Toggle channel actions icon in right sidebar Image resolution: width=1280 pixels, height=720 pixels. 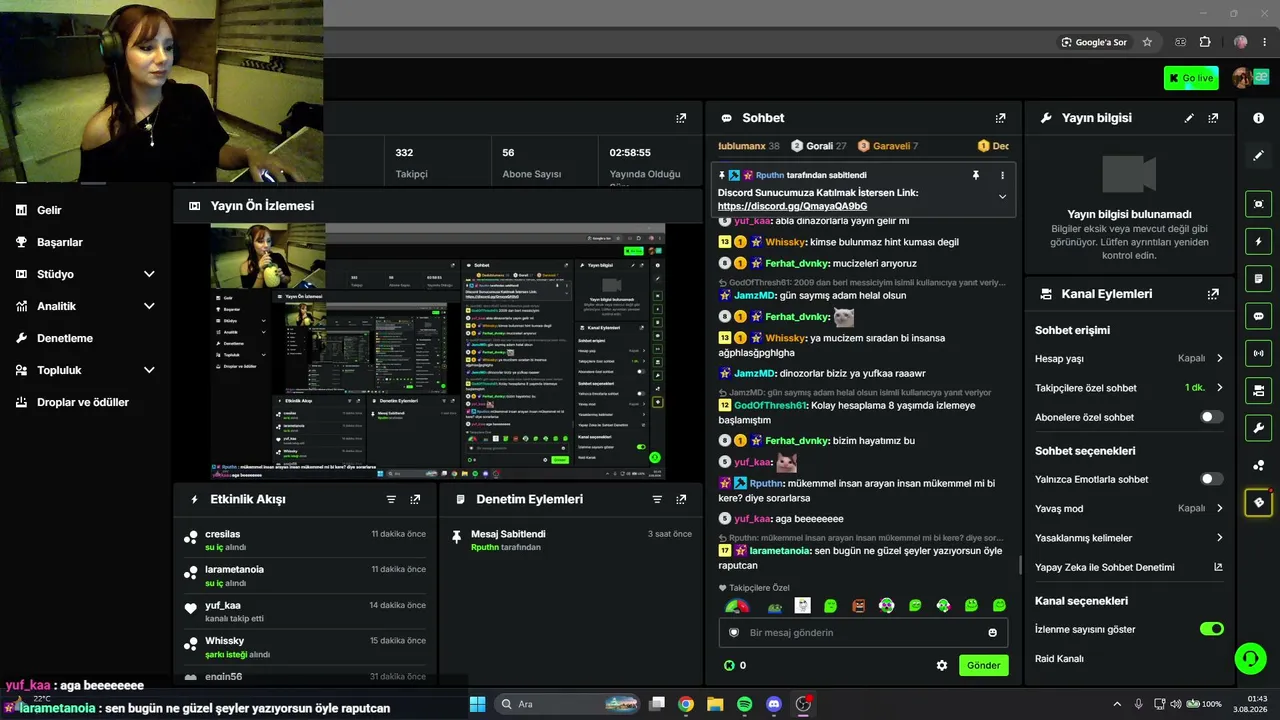click(1258, 390)
